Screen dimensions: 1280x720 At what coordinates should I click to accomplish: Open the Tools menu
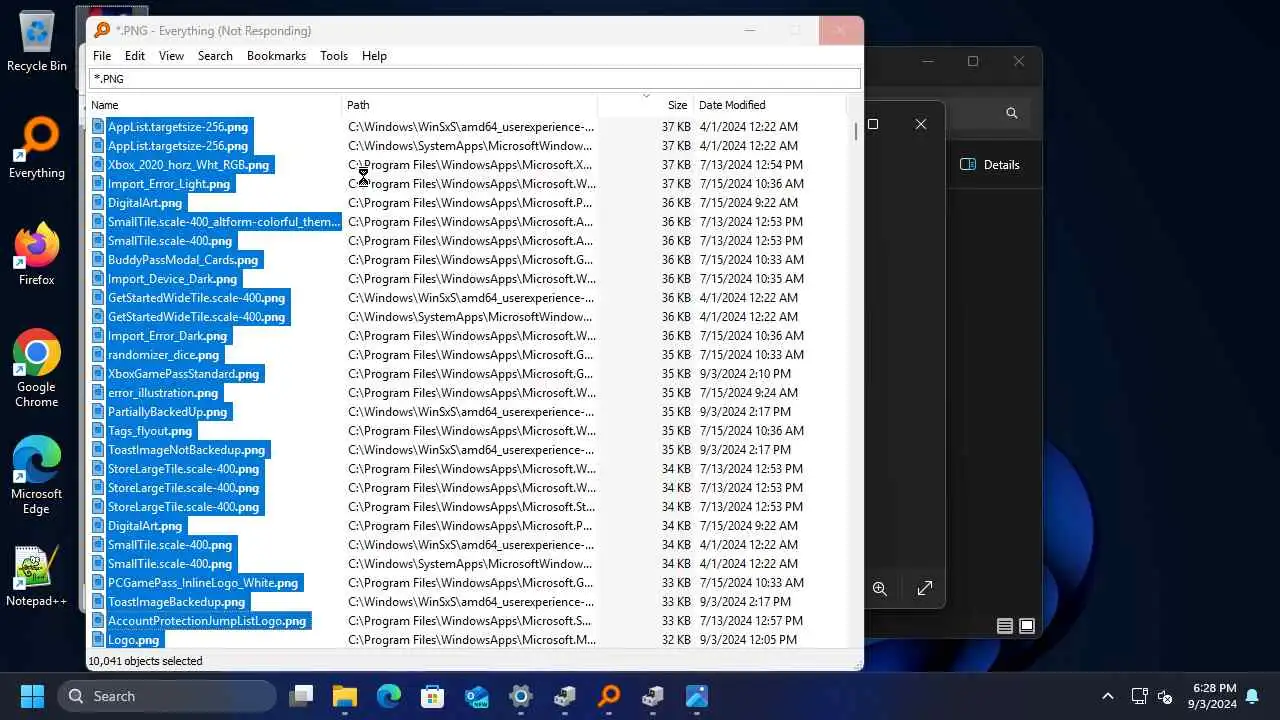(x=334, y=56)
